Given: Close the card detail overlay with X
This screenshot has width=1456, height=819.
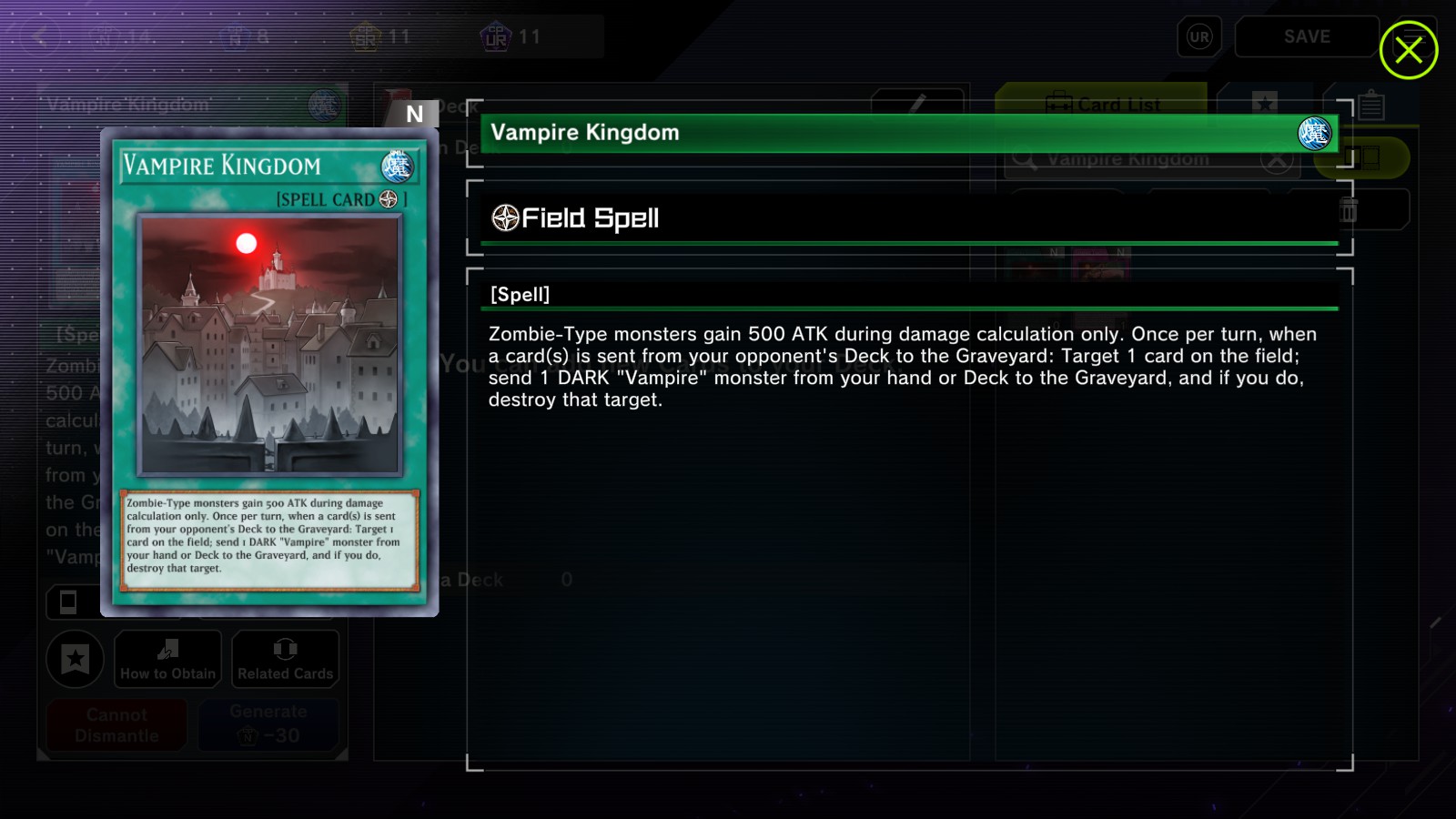Looking at the screenshot, I should point(1408,50).
